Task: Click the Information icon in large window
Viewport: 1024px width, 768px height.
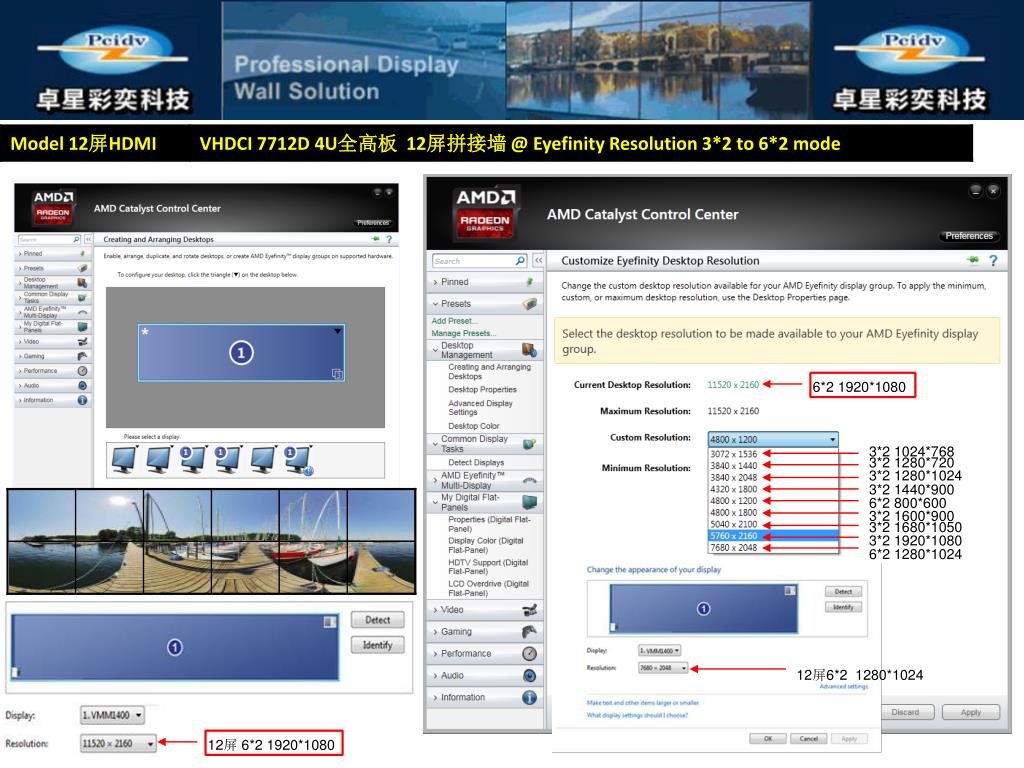Action: coord(530,697)
